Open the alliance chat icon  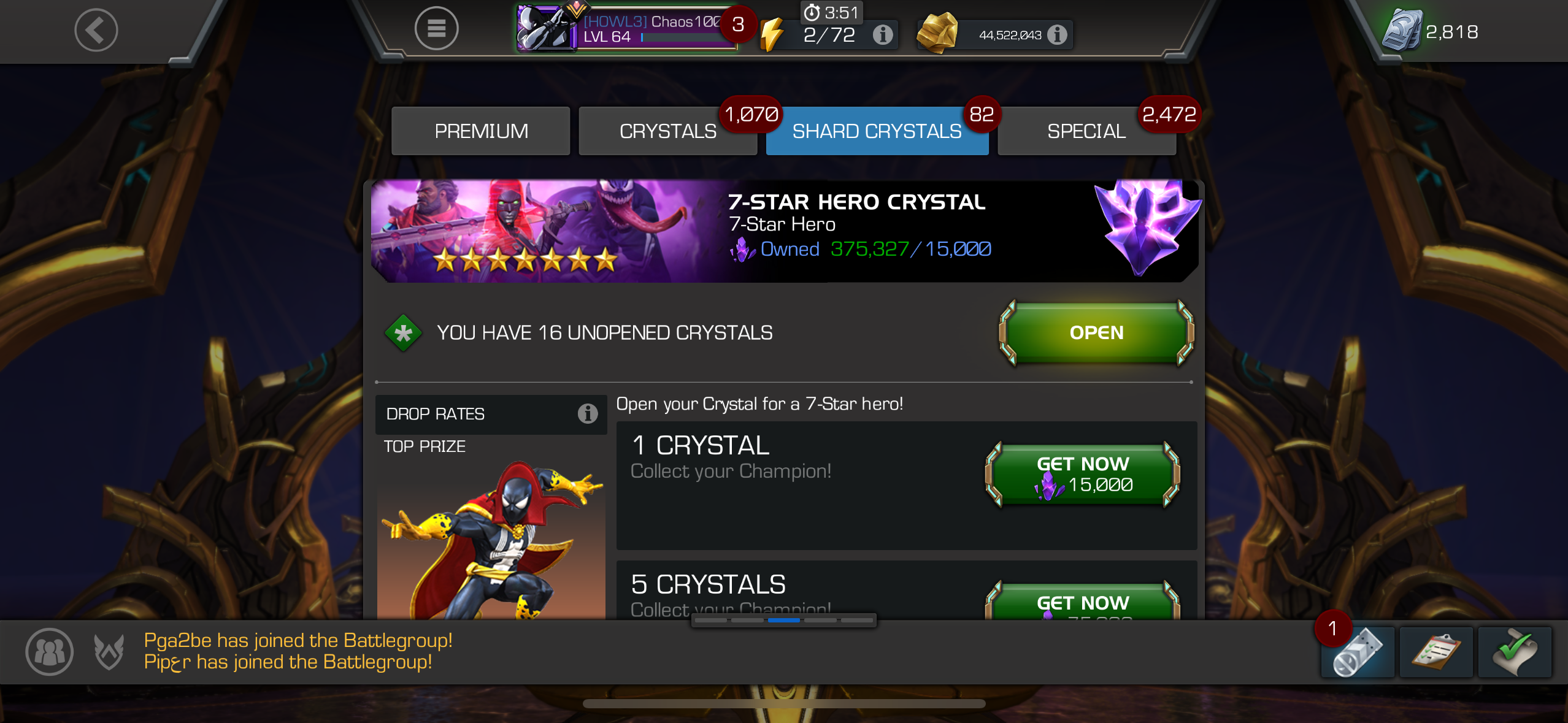pyautogui.click(x=50, y=652)
